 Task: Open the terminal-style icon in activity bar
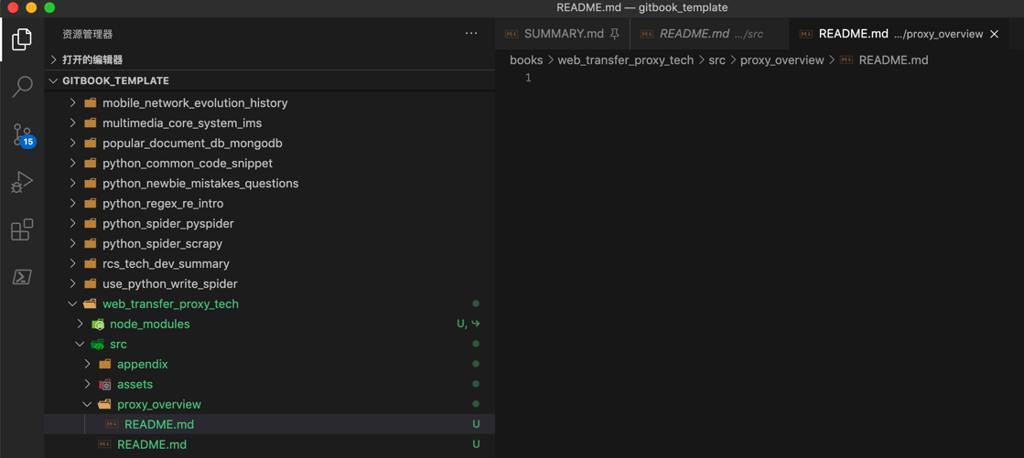[22, 277]
